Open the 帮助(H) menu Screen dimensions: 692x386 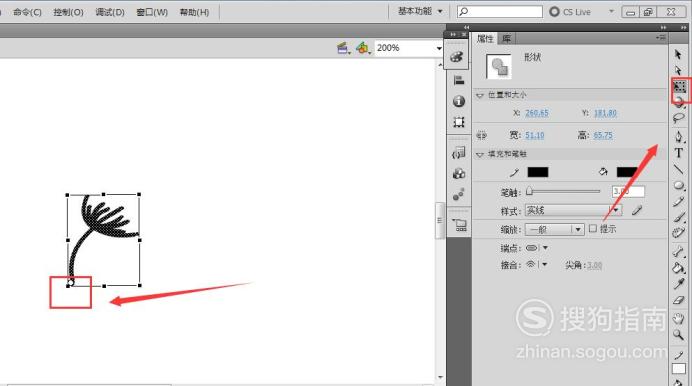point(194,12)
